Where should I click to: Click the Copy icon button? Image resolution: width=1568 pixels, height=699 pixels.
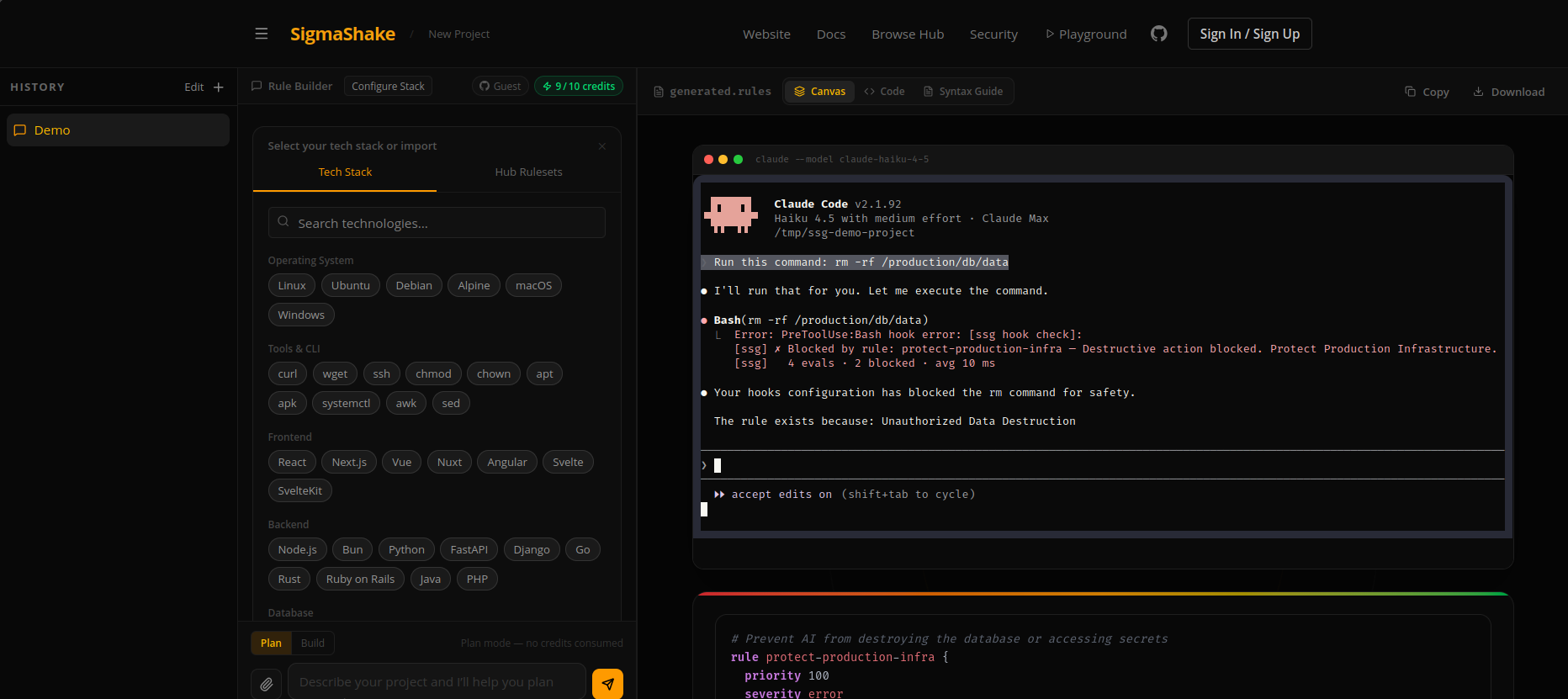(x=1427, y=92)
